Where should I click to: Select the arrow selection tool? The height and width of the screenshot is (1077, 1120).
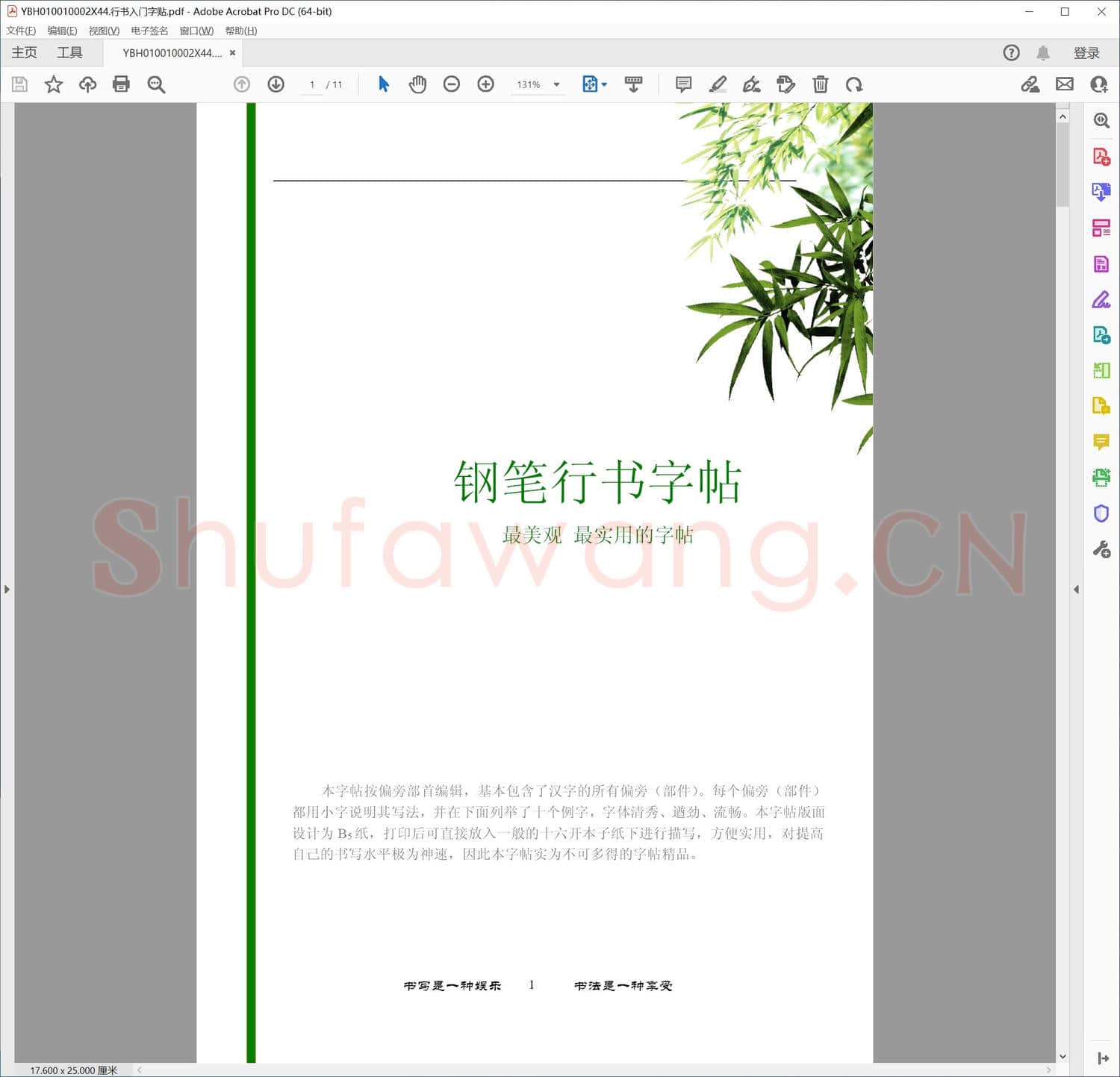pos(384,84)
